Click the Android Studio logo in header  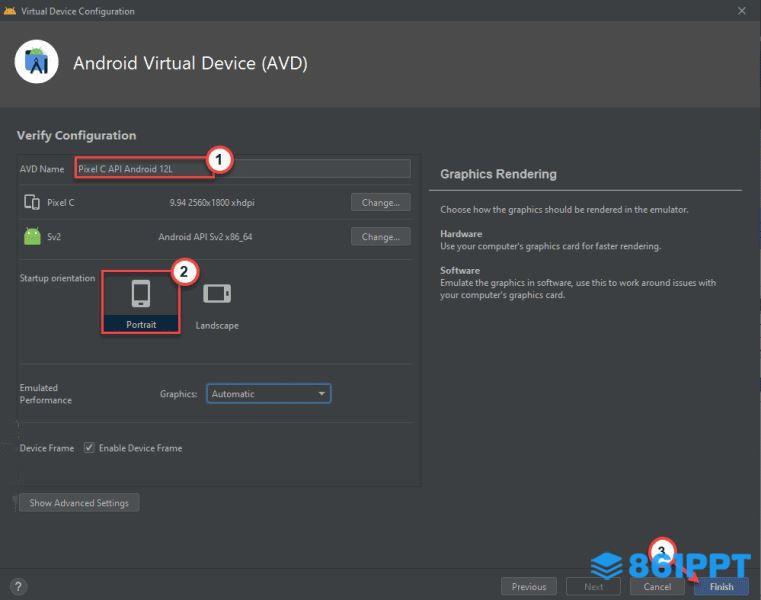click(x=37, y=62)
